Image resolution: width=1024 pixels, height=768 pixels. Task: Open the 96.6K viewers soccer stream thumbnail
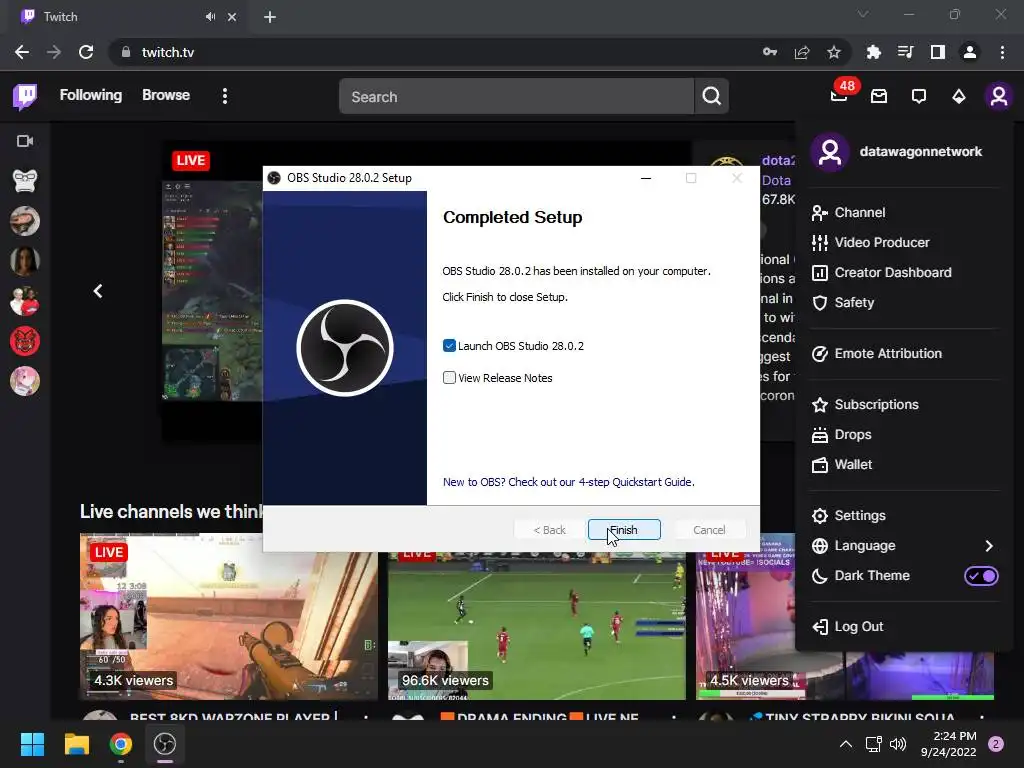click(537, 626)
